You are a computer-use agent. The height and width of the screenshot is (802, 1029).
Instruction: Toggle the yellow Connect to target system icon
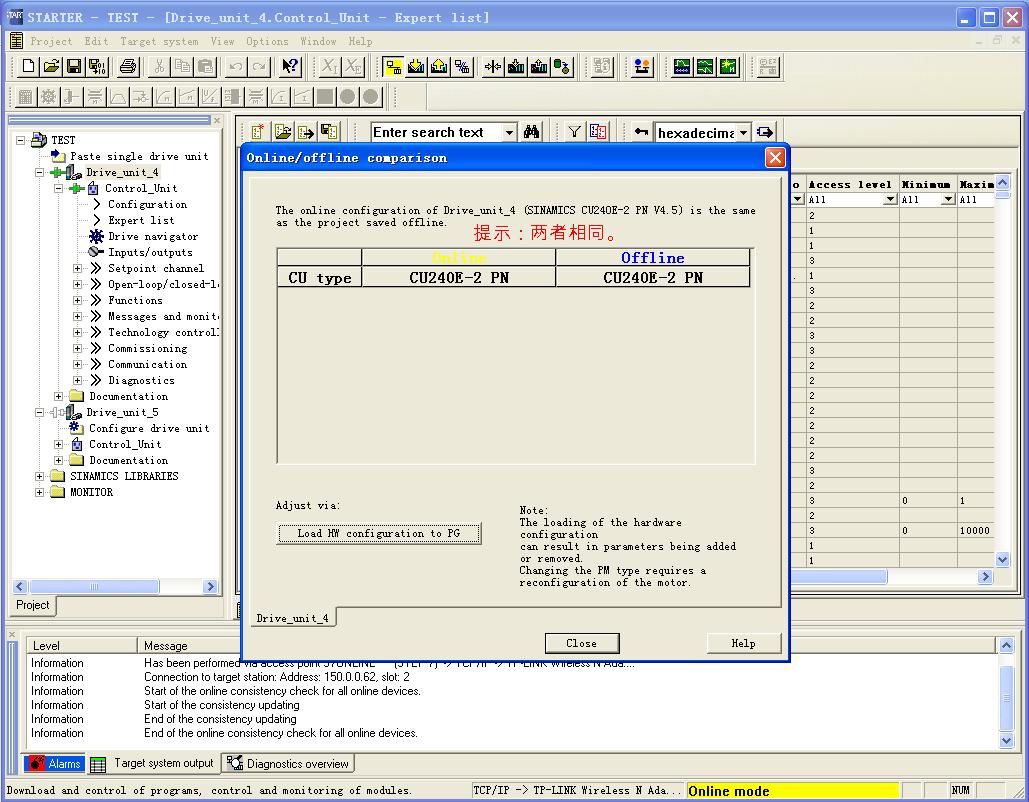[393, 66]
